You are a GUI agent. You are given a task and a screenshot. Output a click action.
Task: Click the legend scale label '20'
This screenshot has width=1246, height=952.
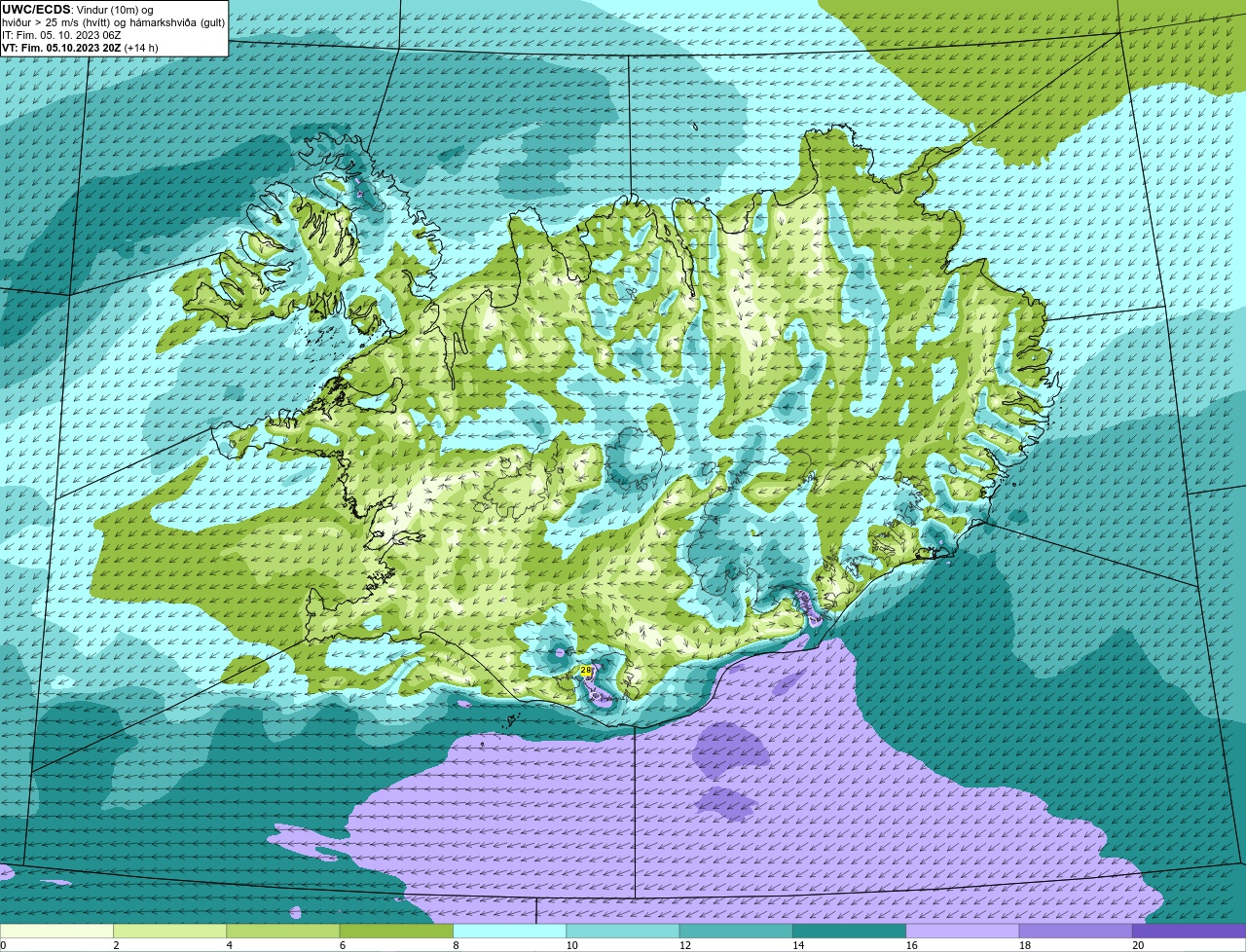tap(1138, 945)
